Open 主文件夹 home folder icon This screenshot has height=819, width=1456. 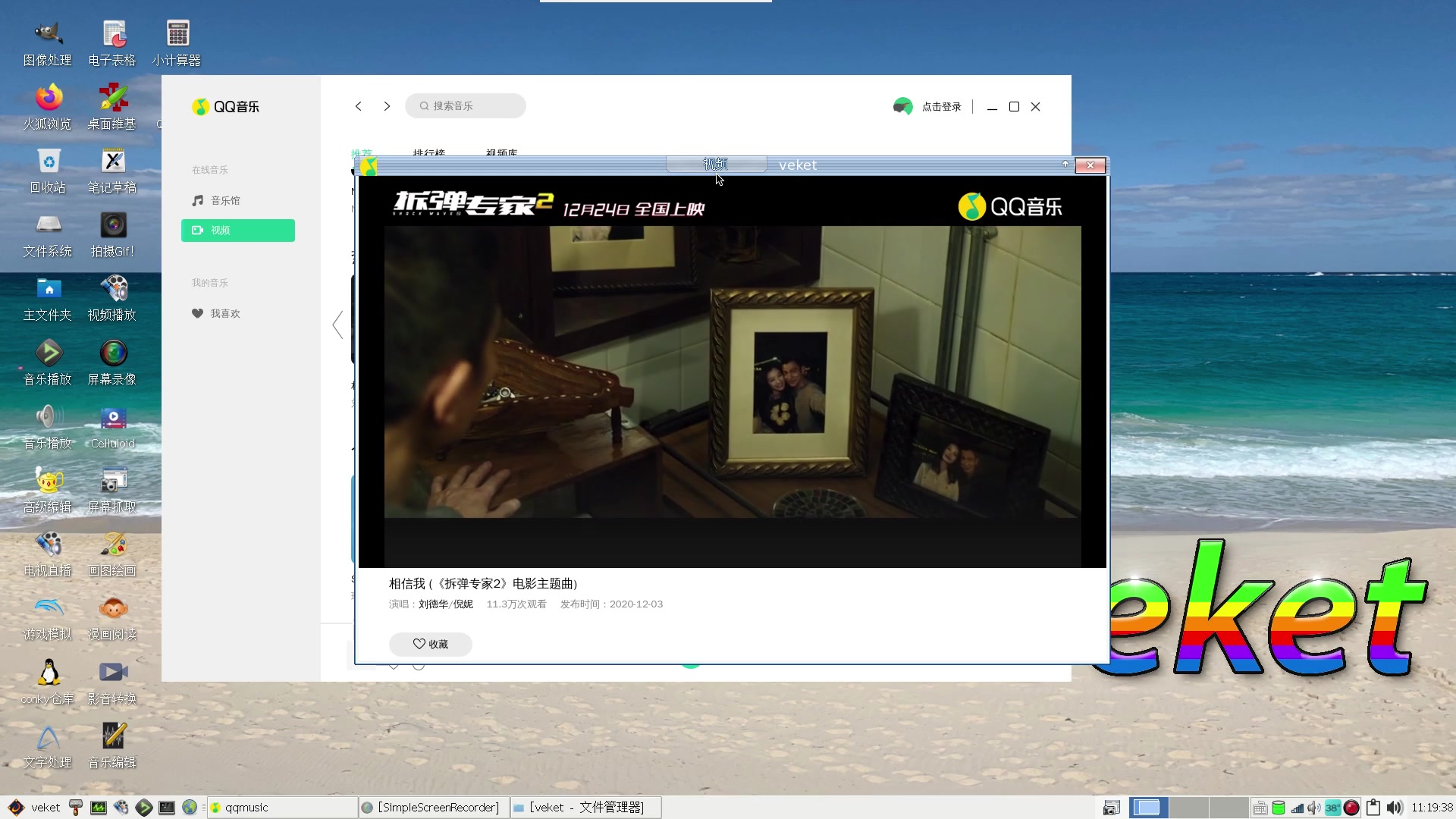48,299
